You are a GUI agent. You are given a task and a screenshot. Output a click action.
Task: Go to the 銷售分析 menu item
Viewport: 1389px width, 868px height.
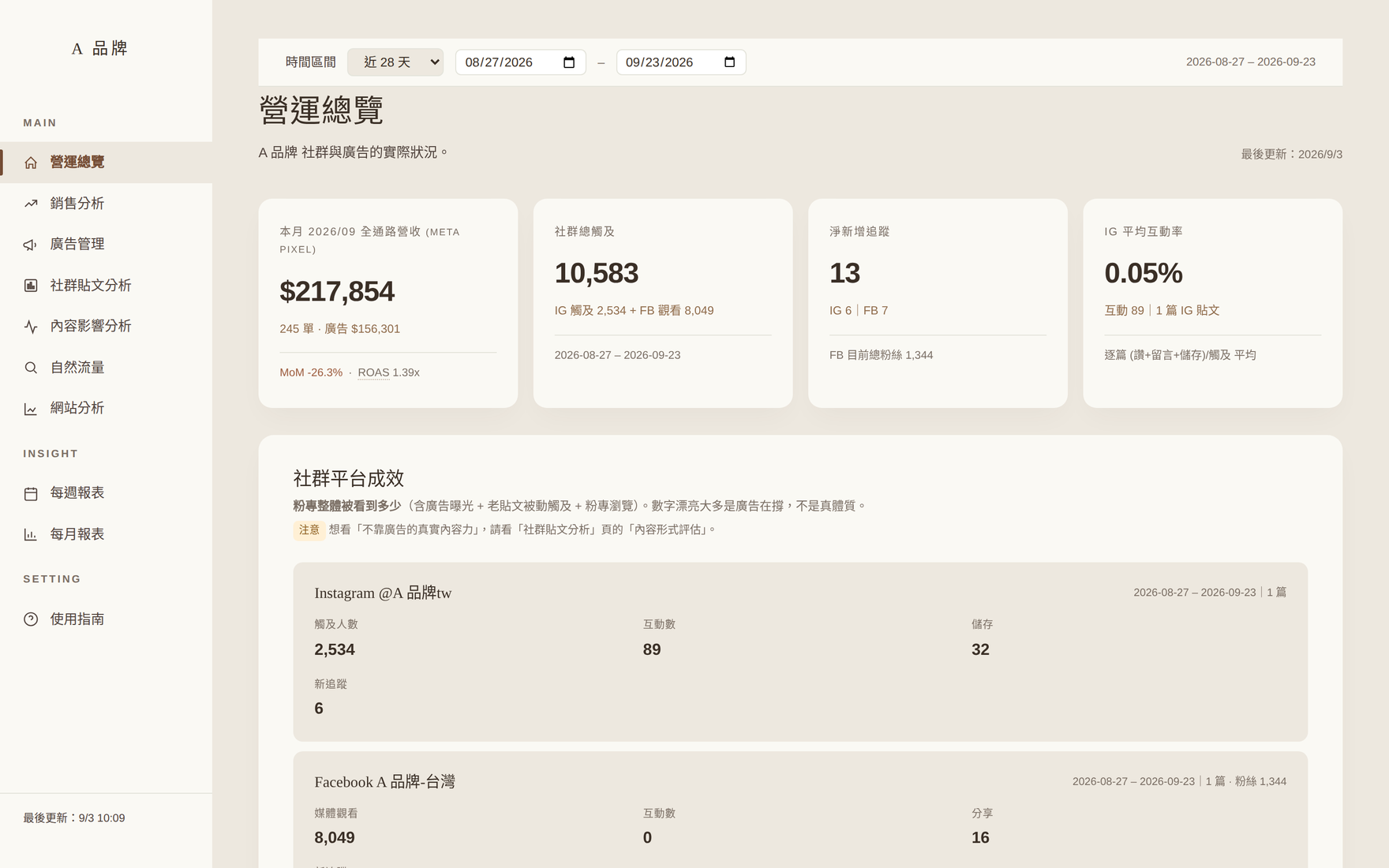tap(106, 204)
